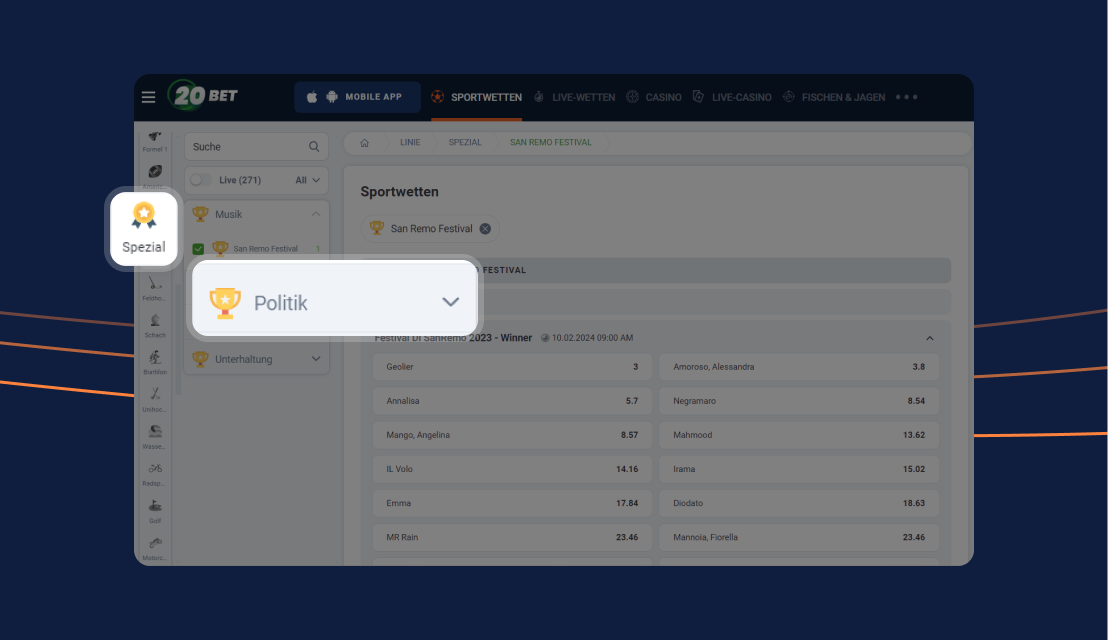Click the search magnifier icon
Viewport: 1108px width, 640px height.
pos(314,147)
